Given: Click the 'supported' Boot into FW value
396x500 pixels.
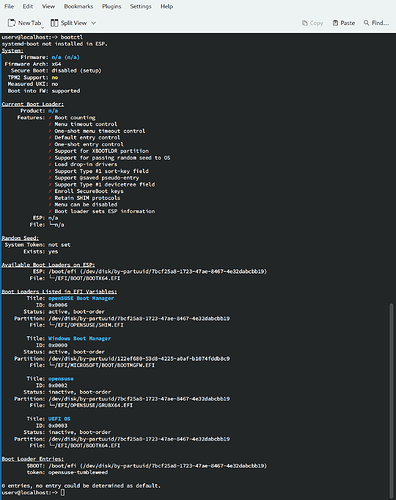Looking at the screenshot, I should point(66,91).
